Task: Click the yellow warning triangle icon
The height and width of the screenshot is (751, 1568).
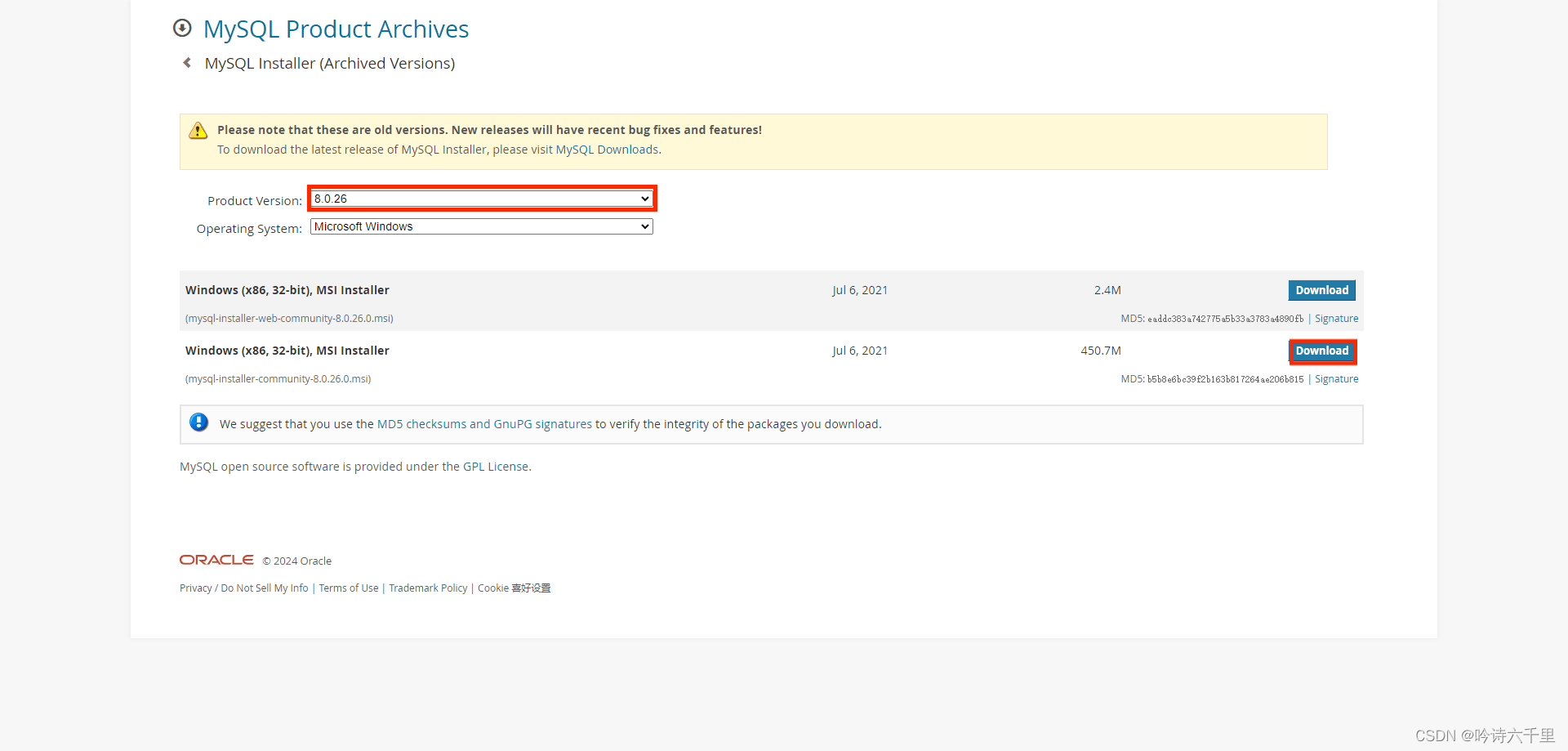Action: (198, 131)
